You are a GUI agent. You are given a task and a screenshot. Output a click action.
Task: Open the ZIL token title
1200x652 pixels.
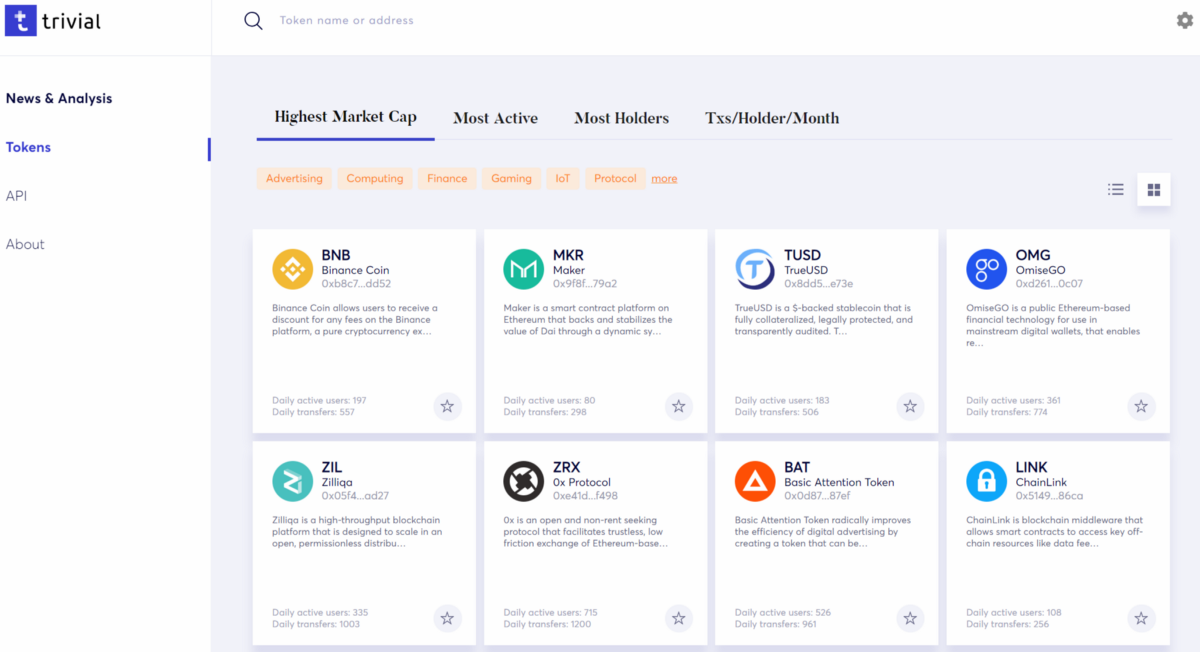pos(331,467)
